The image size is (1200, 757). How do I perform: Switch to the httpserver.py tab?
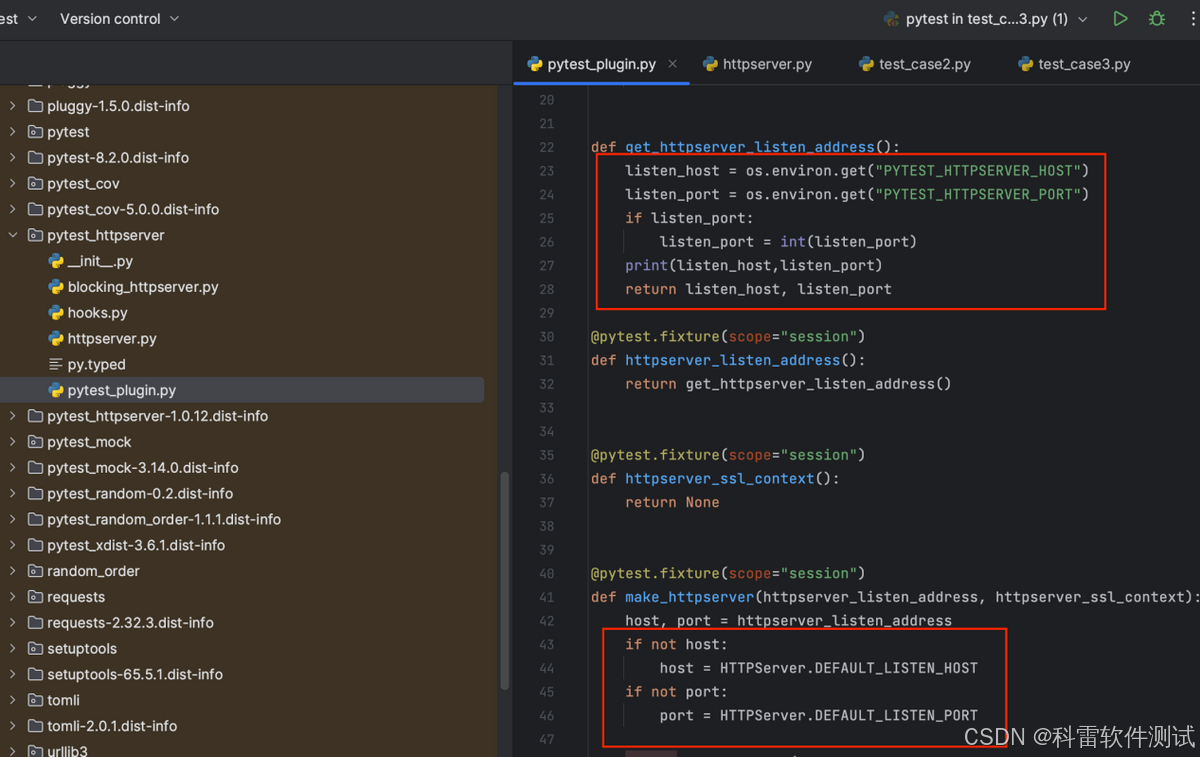757,64
